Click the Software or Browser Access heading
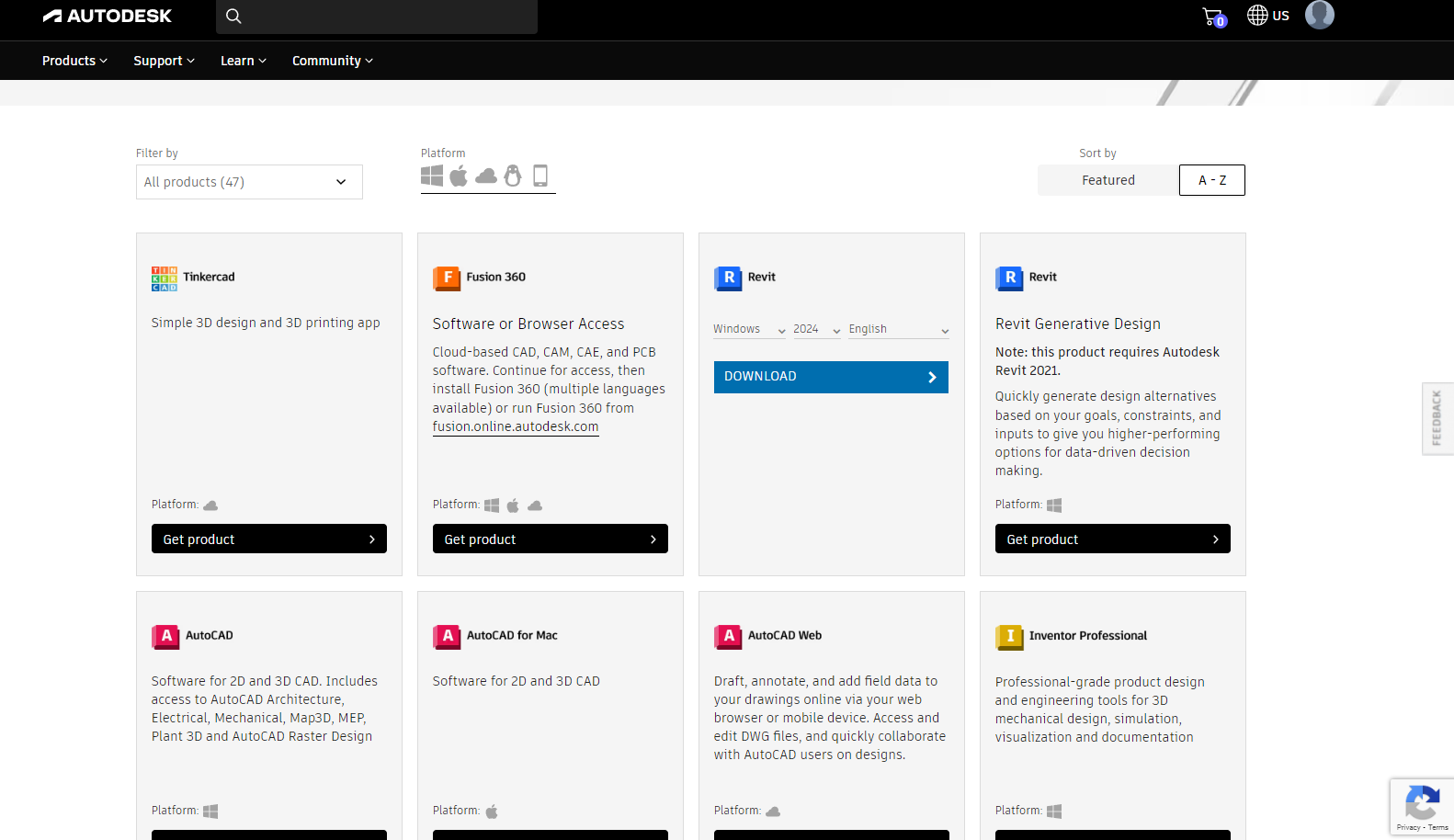This screenshot has width=1454, height=840. (x=528, y=324)
